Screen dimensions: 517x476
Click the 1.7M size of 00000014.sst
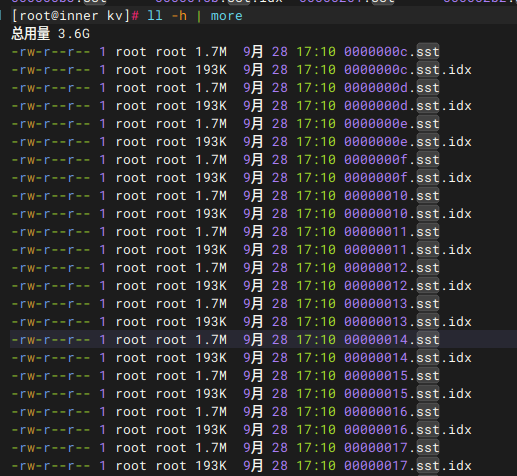pos(211,340)
